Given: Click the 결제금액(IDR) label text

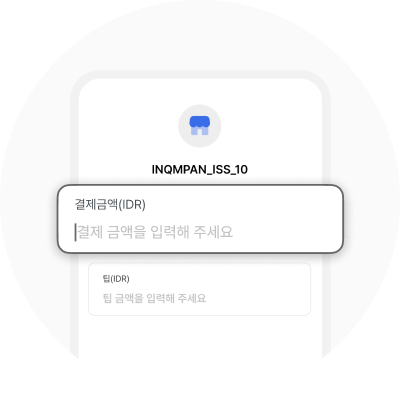Looking at the screenshot, I should pos(110,204).
